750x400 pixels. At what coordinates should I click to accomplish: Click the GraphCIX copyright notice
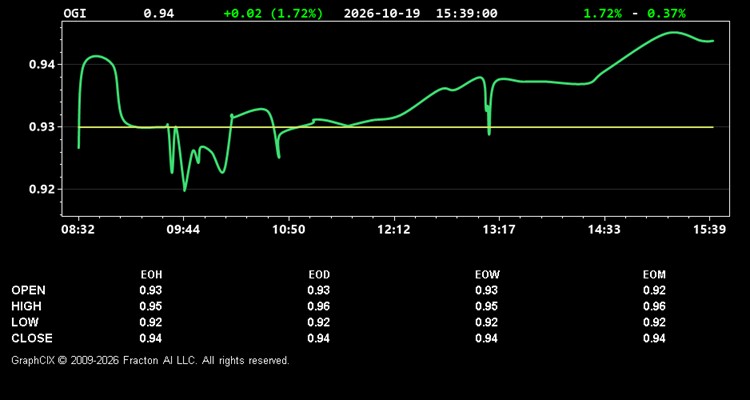coord(151,360)
